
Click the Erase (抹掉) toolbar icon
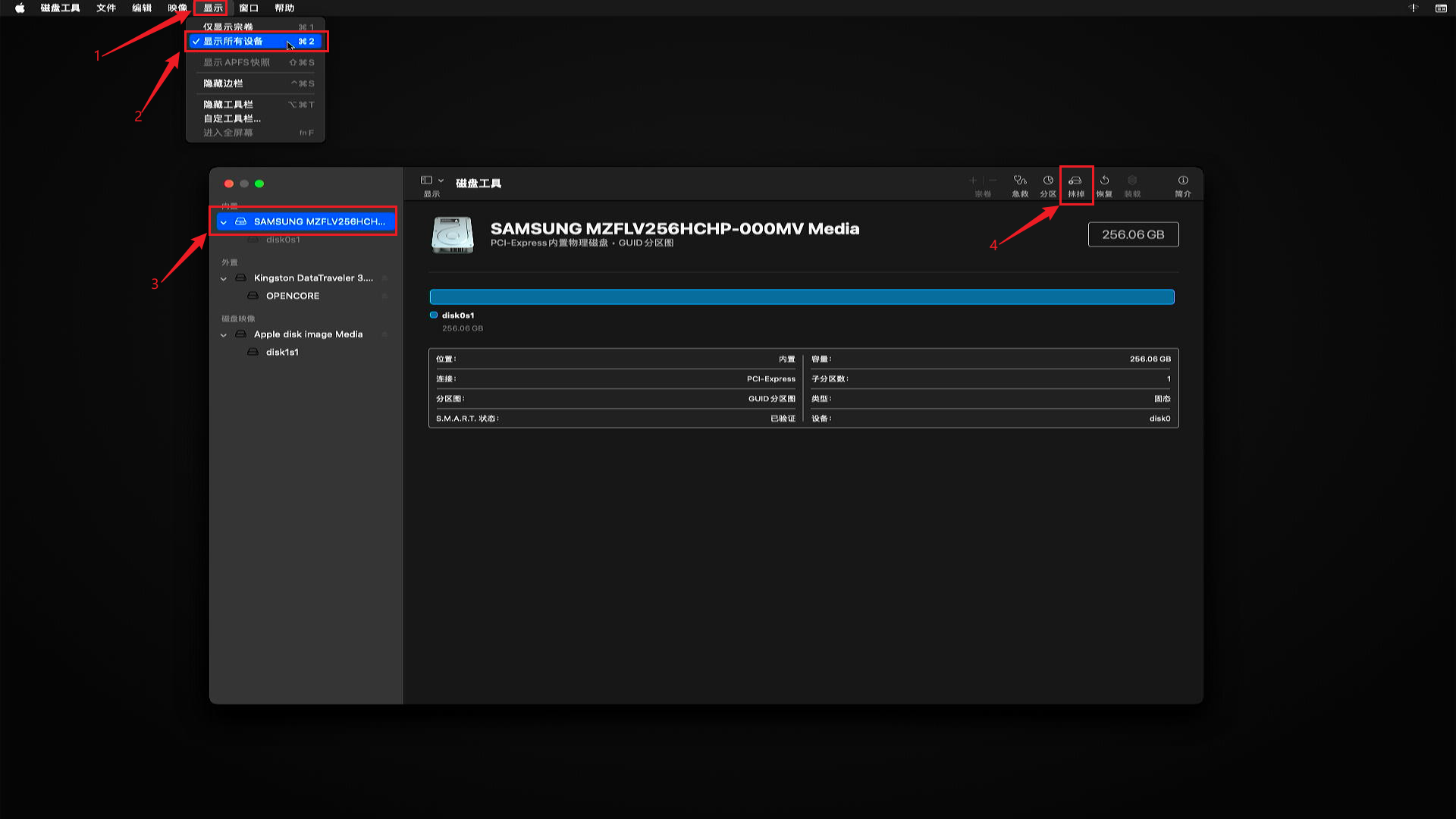point(1075,180)
